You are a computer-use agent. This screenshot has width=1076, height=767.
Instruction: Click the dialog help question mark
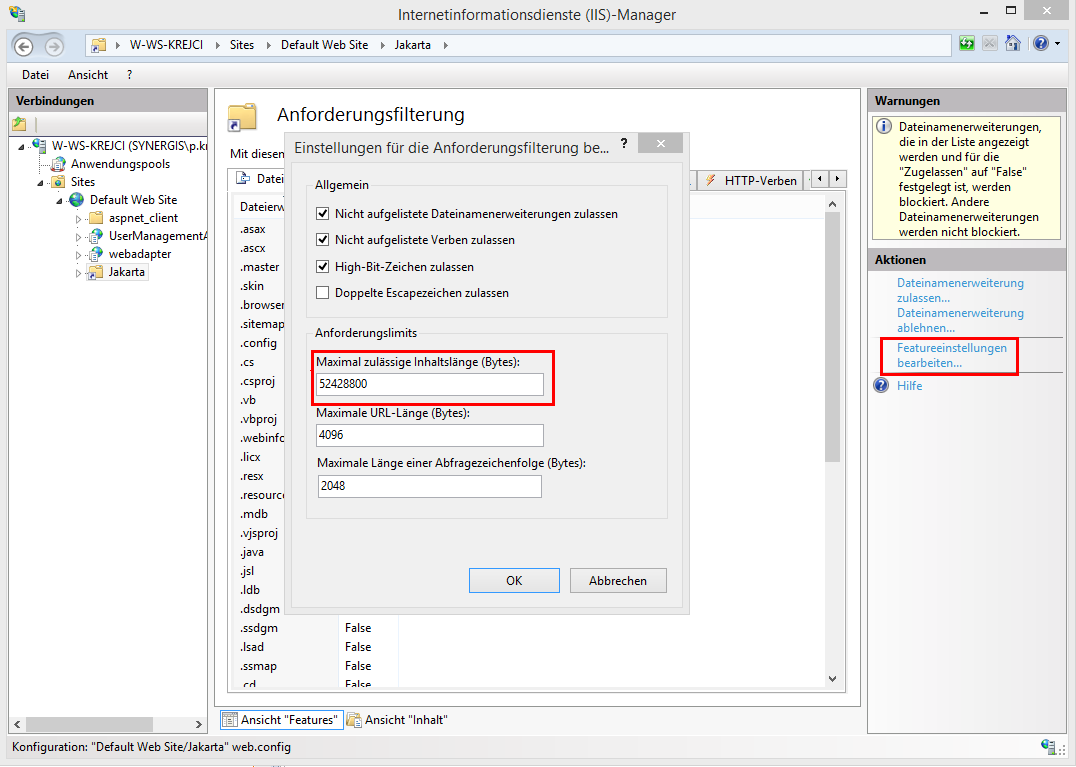pos(624,143)
